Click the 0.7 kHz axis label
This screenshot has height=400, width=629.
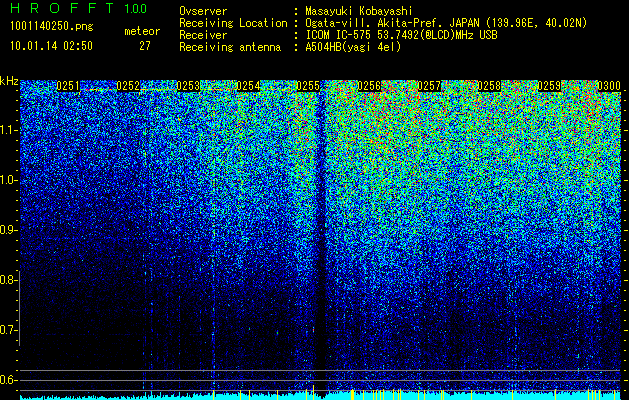[9, 330]
